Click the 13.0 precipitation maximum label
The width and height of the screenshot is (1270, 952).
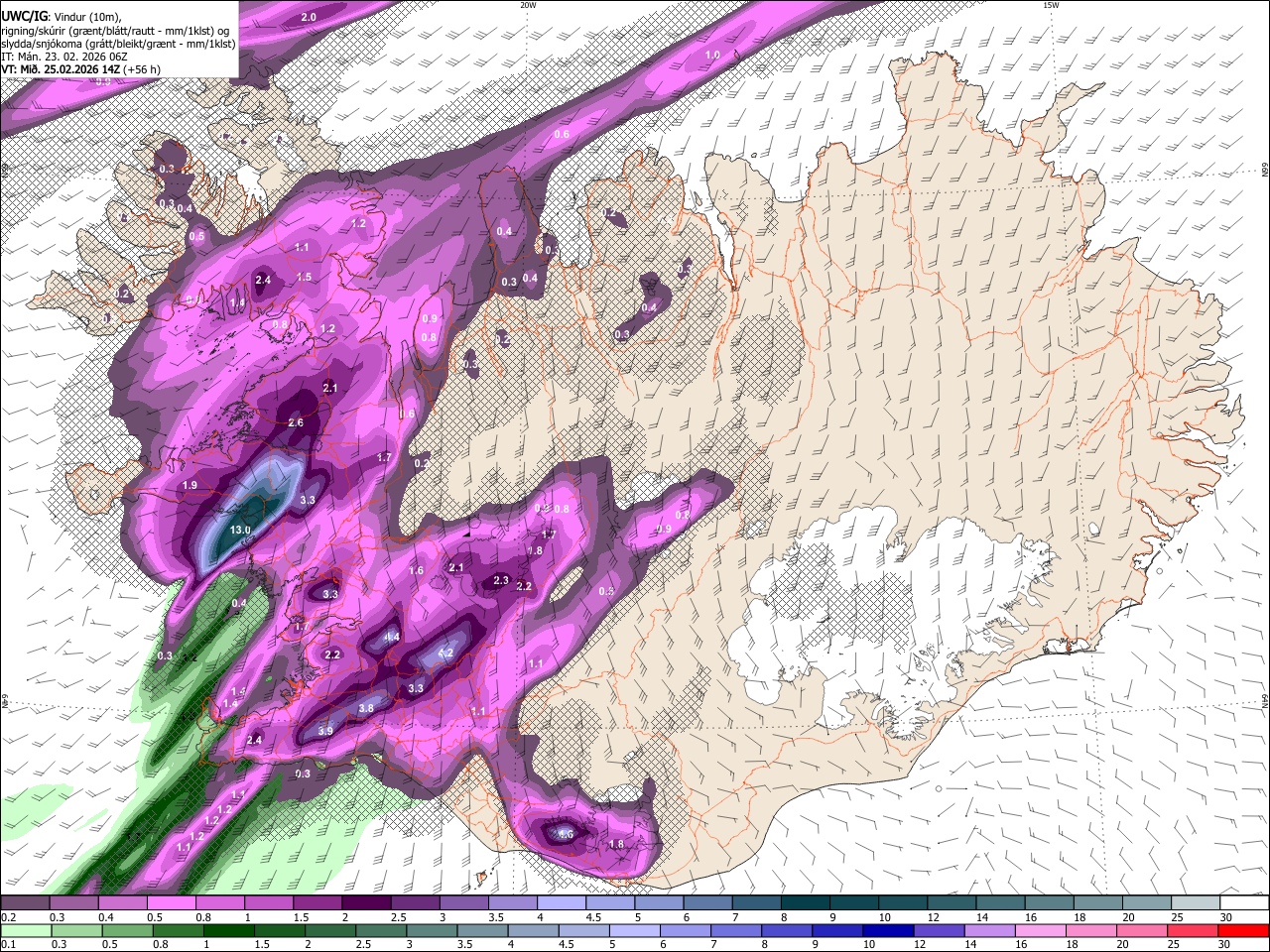[240, 531]
